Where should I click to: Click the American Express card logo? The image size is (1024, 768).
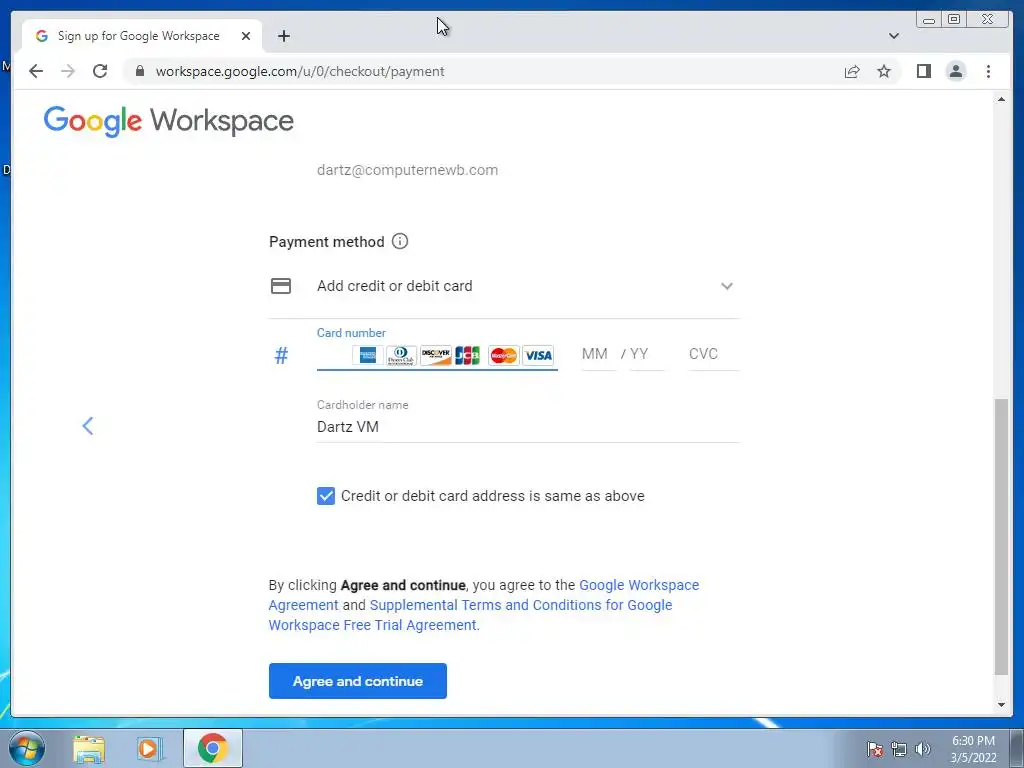pyautogui.click(x=368, y=355)
